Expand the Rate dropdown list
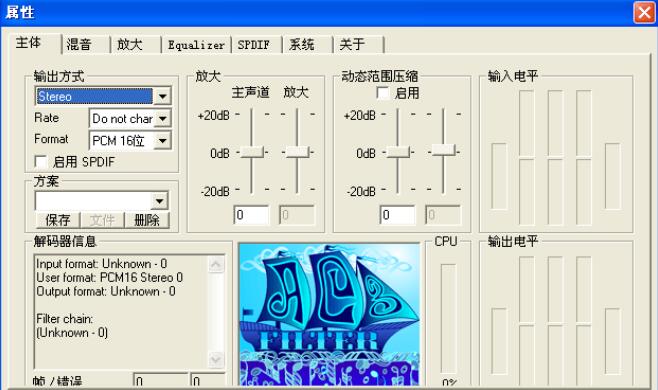 (x=162, y=118)
